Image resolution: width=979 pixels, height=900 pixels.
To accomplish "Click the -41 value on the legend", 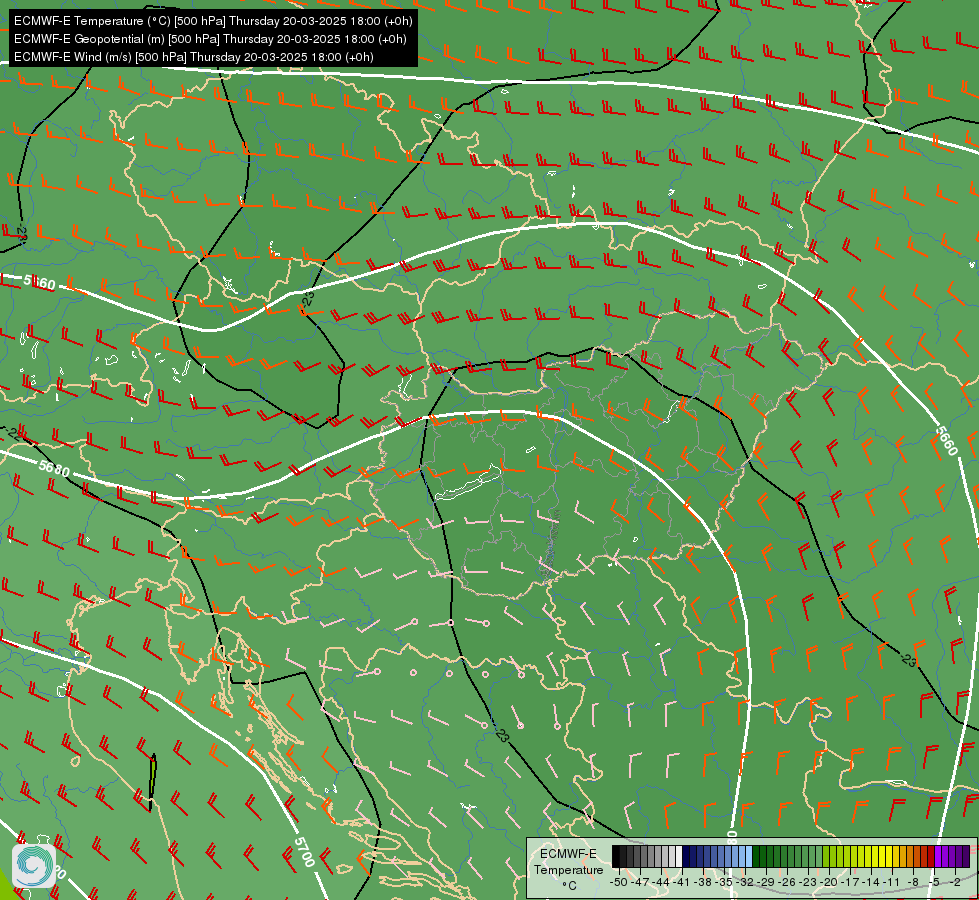I will pos(681,882).
